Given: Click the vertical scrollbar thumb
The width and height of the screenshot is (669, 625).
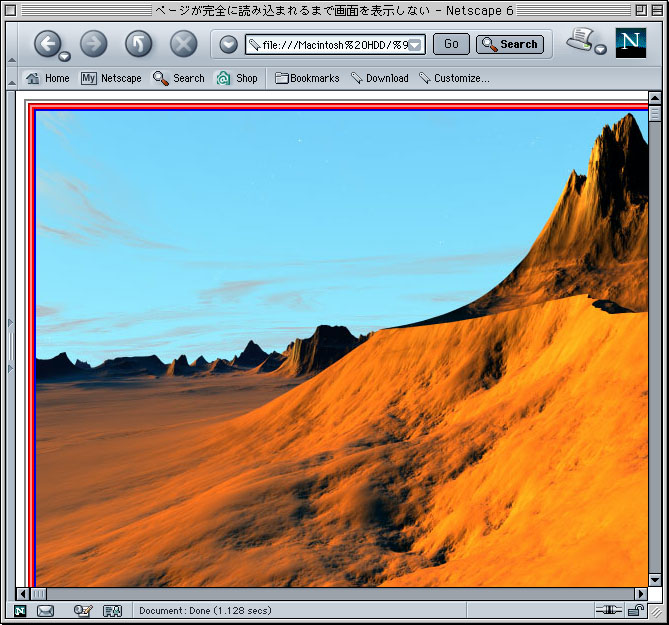Looking at the screenshot, I should (655, 113).
